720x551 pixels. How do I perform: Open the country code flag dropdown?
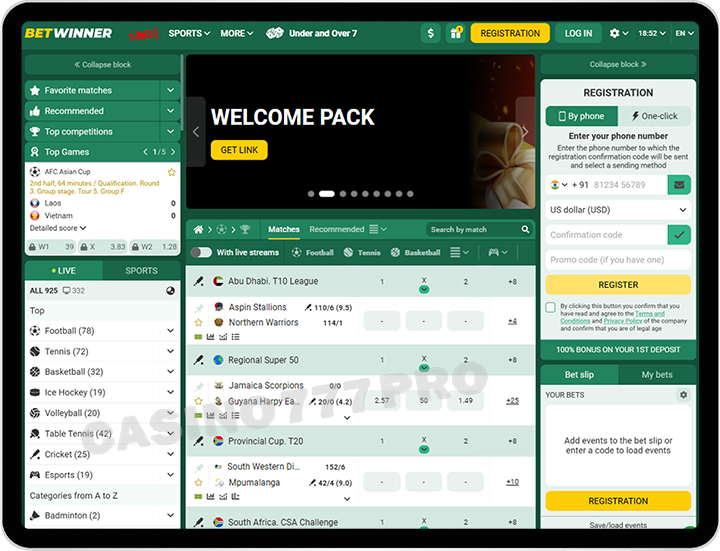pos(559,185)
